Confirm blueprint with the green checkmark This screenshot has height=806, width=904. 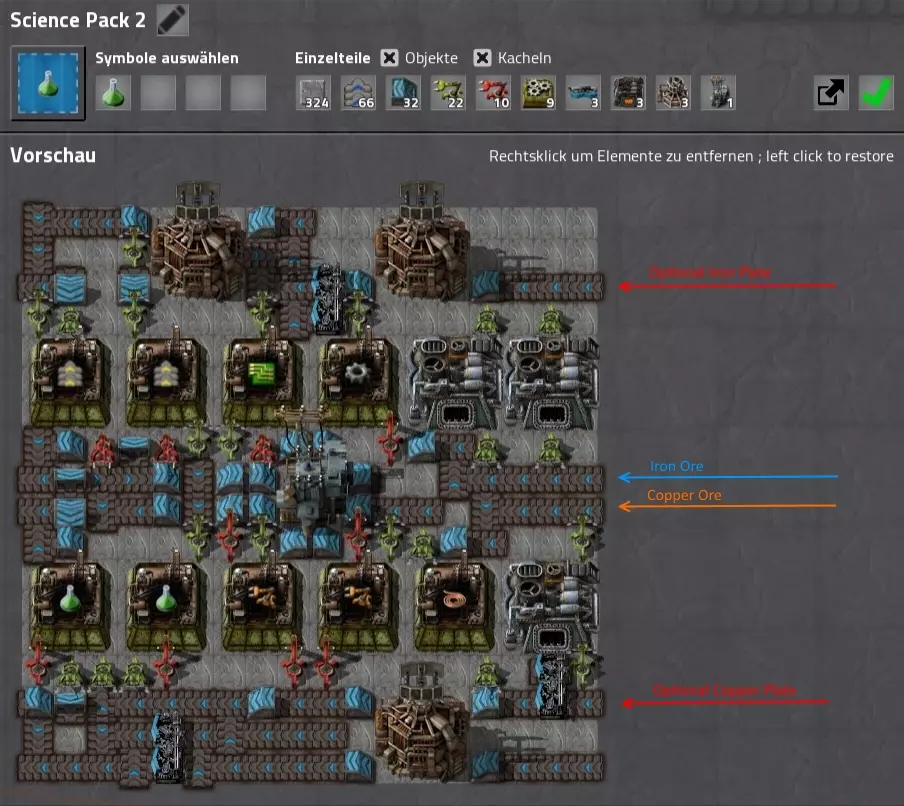coord(876,92)
